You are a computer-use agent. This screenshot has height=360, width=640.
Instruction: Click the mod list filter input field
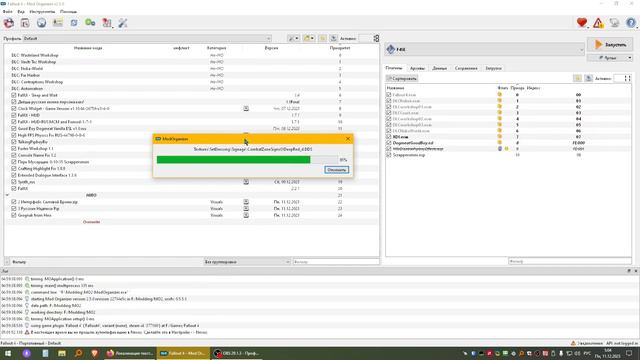336,262
